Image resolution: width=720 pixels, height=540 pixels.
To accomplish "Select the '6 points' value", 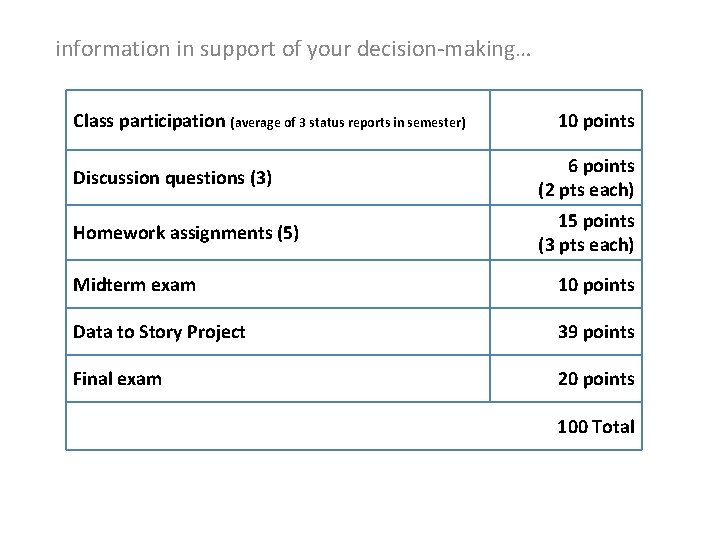I will point(601,165).
